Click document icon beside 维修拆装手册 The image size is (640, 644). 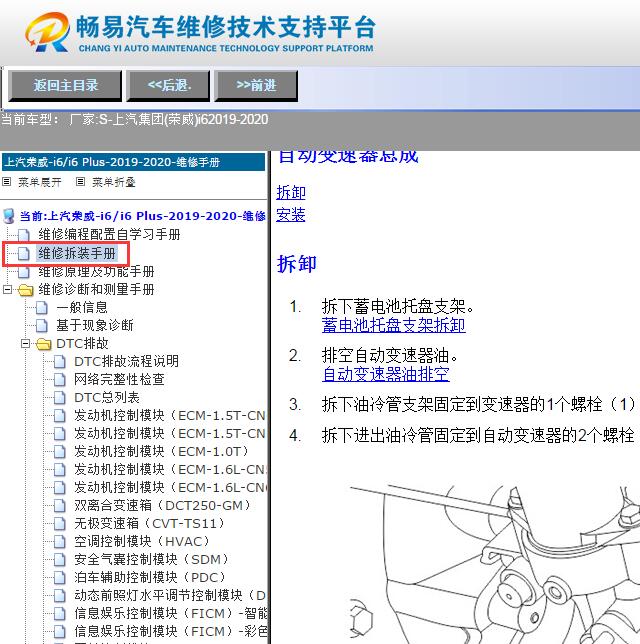tap(24, 254)
